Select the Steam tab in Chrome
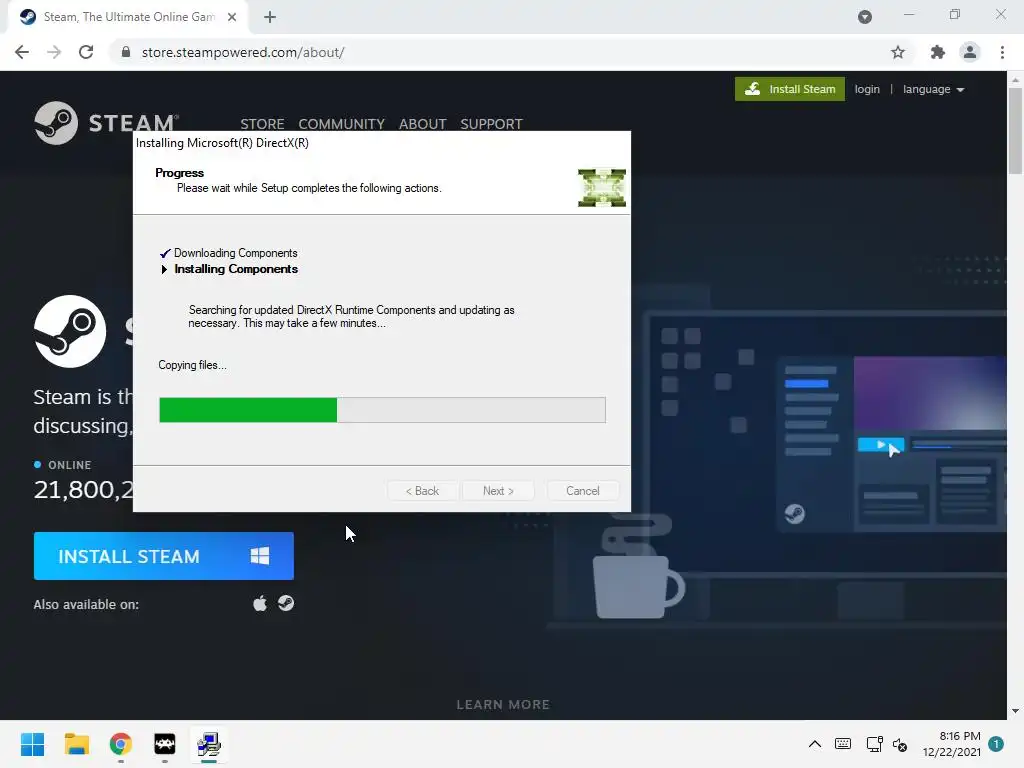The width and height of the screenshot is (1024, 768). [128, 17]
